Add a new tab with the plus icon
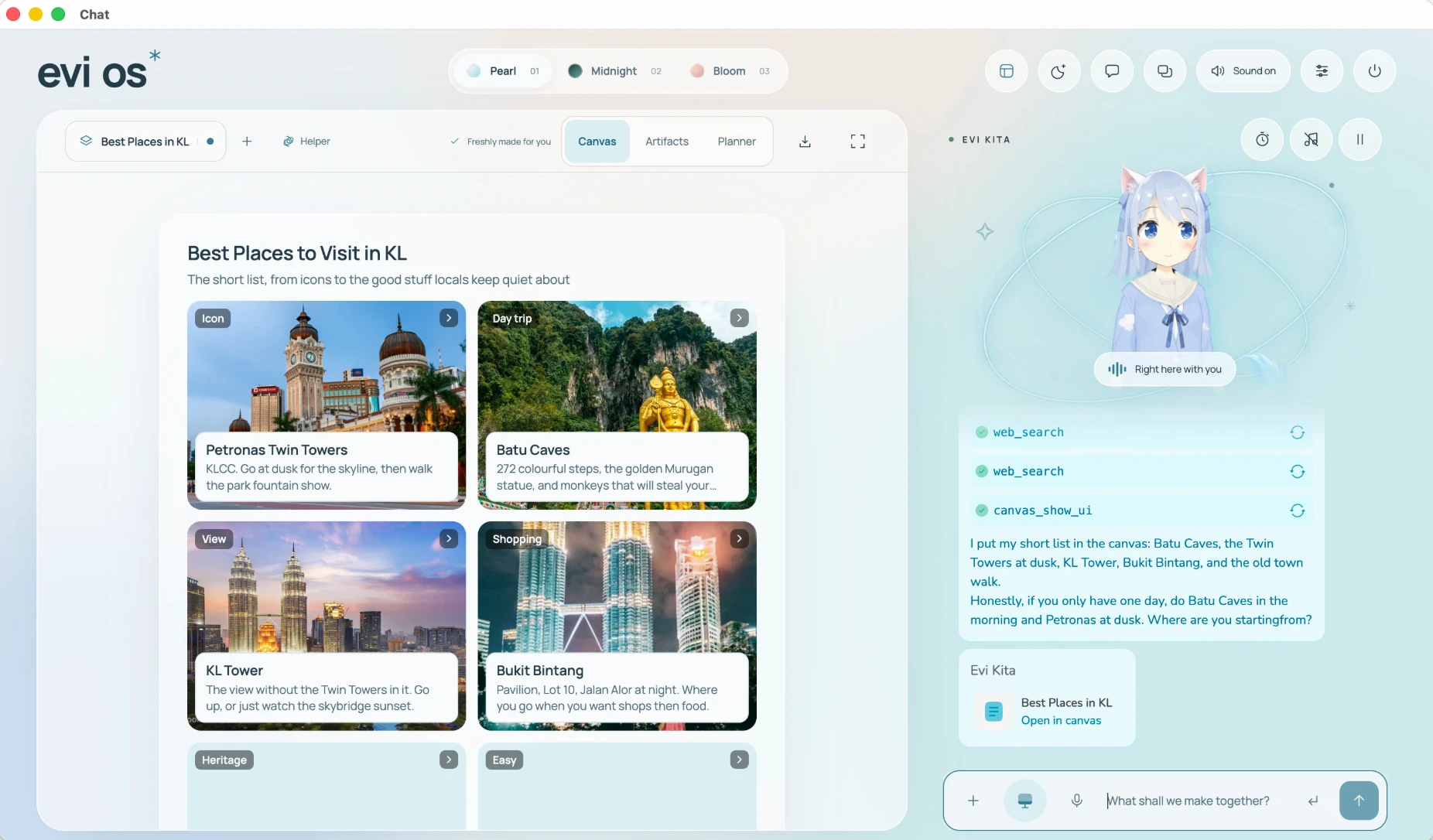Screen dimensions: 1433x840 (247, 142)
